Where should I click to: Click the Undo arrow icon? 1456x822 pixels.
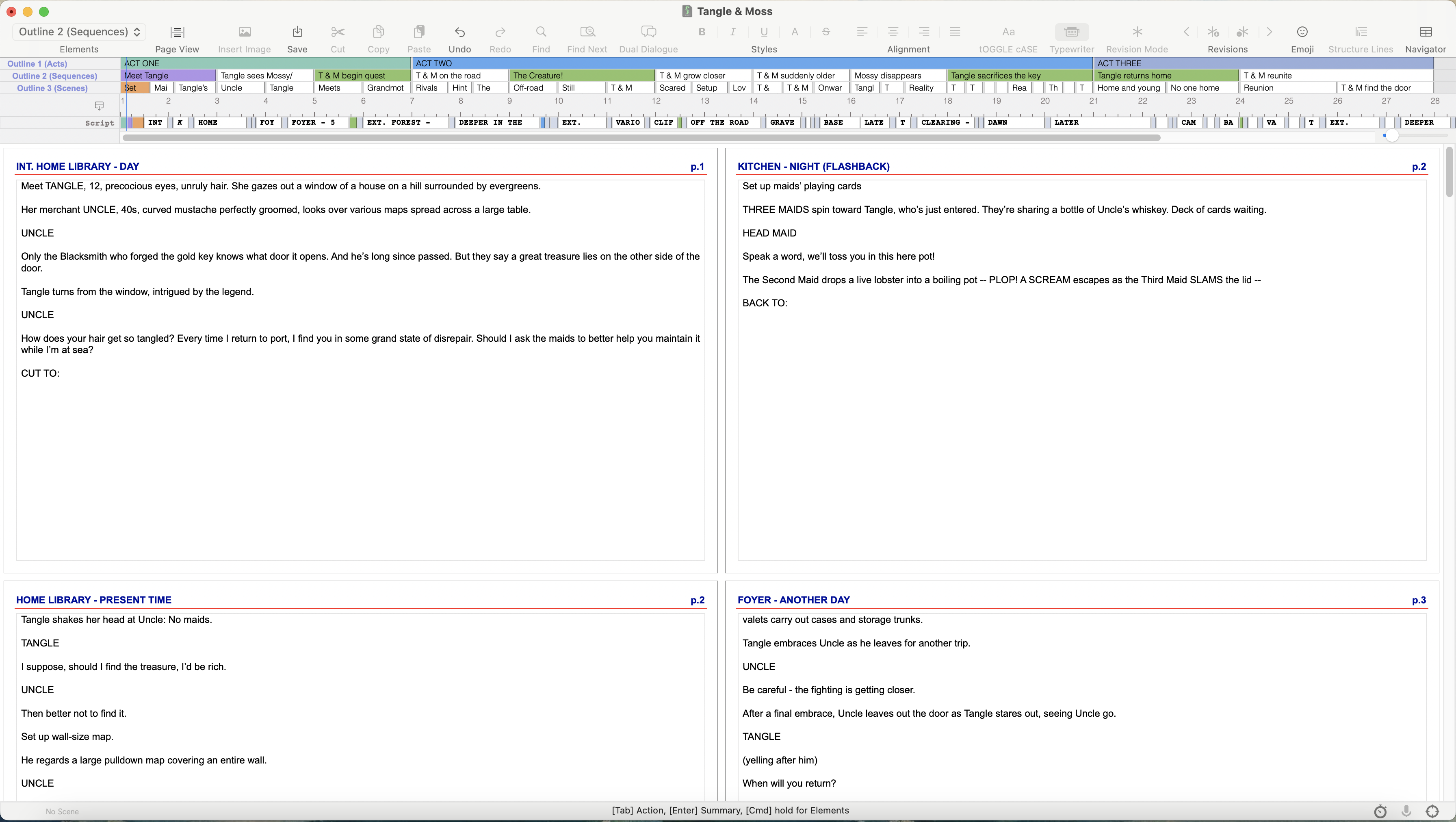459,32
